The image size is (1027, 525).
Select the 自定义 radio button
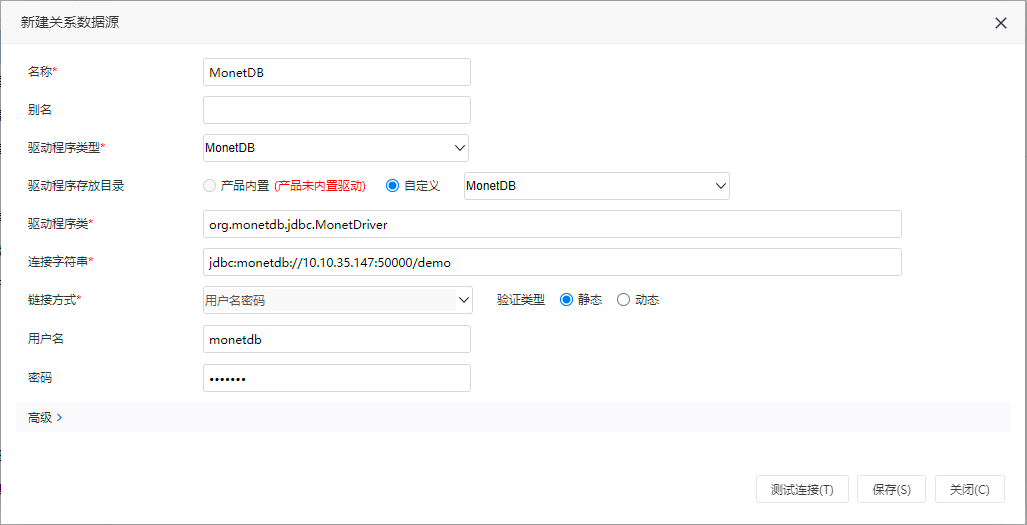[392, 186]
